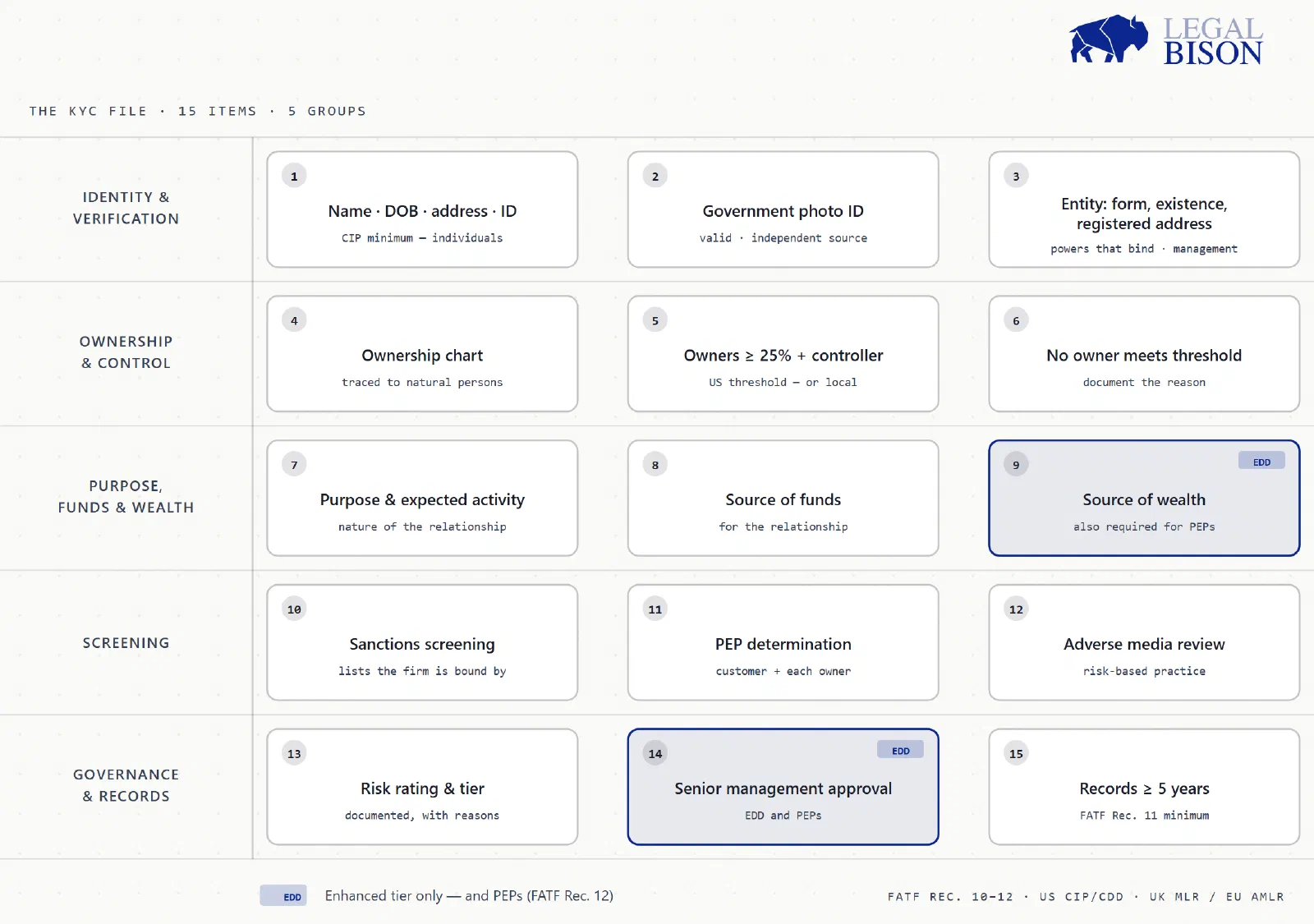The width and height of the screenshot is (1314, 924).
Task: Click the number 10 badge
Action: point(294,609)
